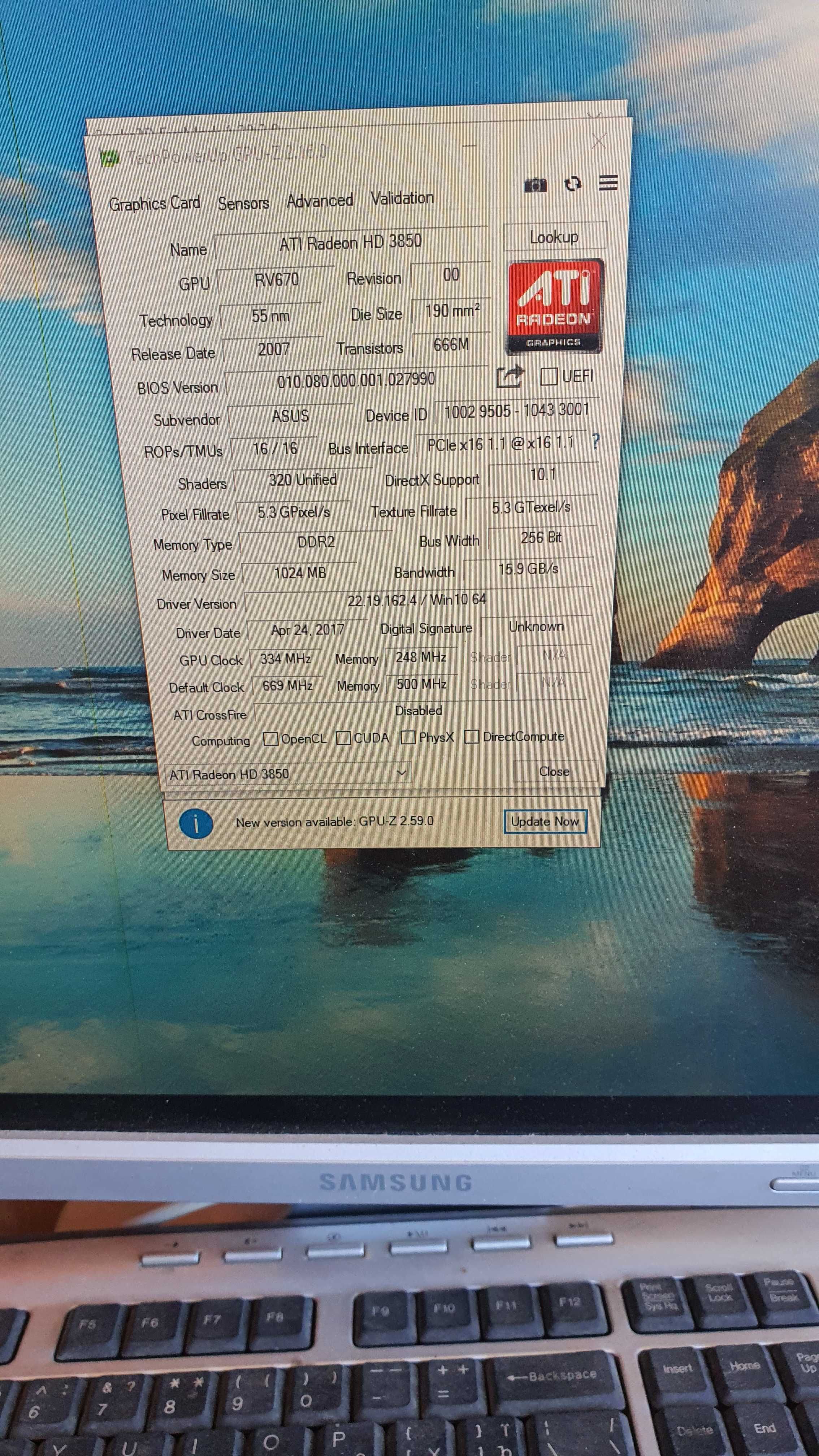Viewport: 819px width, 1456px height.
Task: Open the ATI Radeon HD 3850 GPU dropdown
Action: click(x=288, y=773)
